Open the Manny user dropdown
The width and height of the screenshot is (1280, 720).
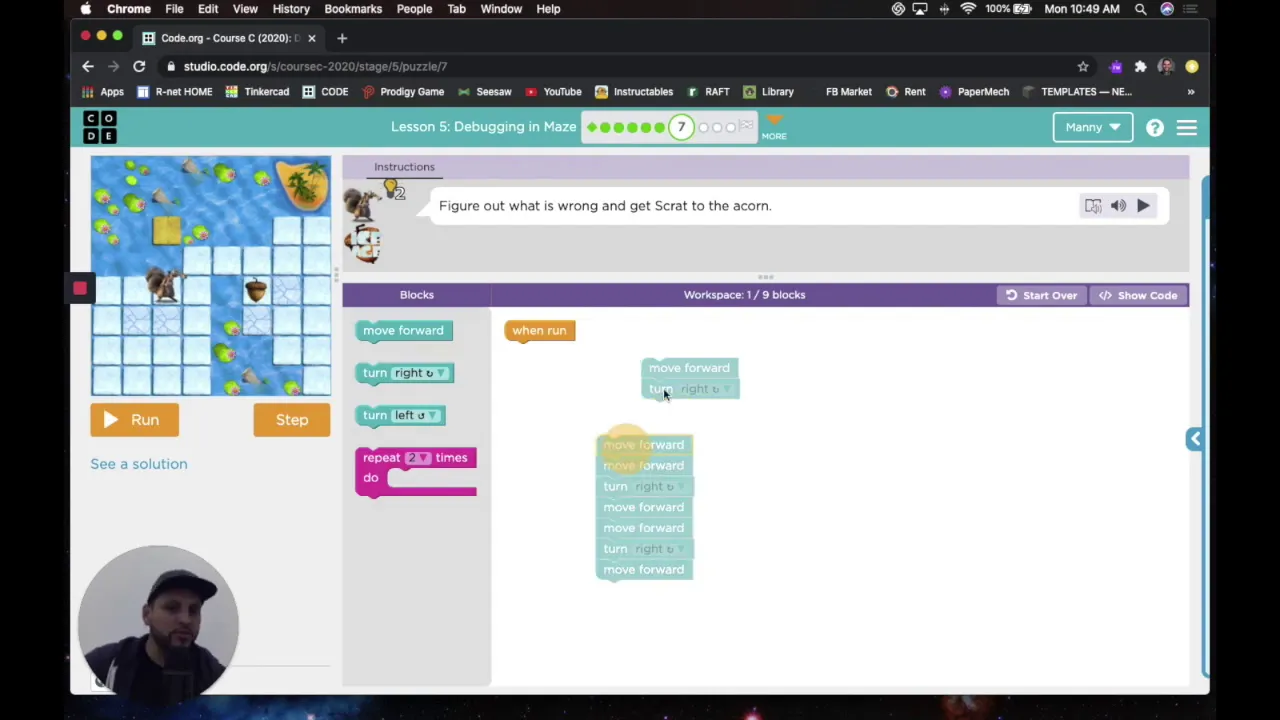click(1092, 128)
